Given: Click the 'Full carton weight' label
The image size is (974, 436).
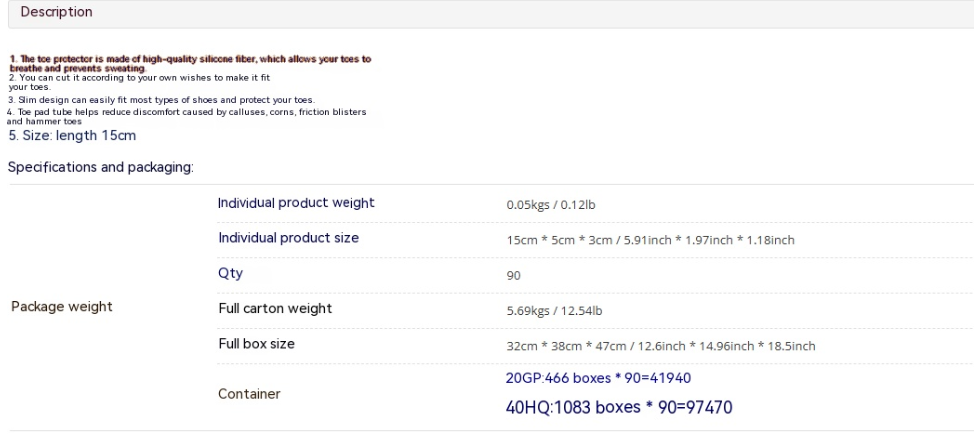Looking at the screenshot, I should point(275,308).
